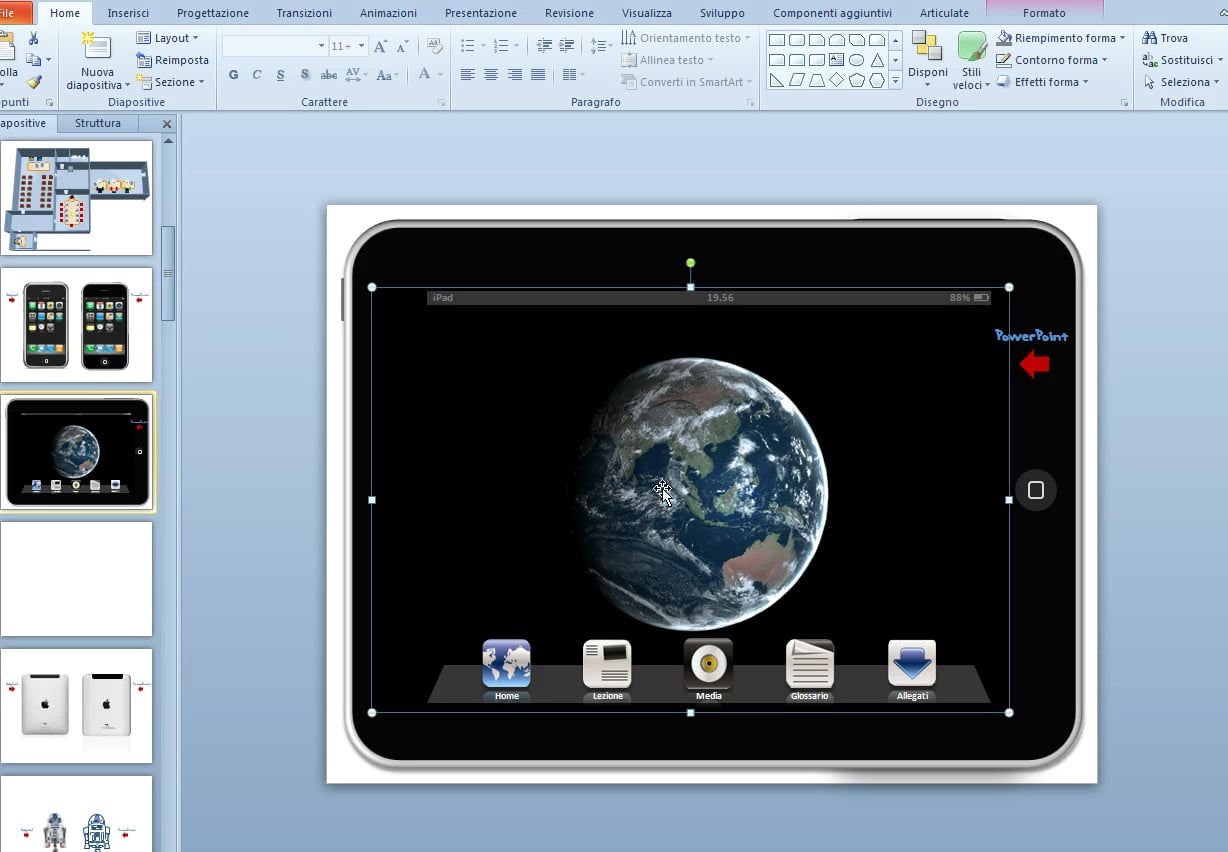Decrease font size with the small A icon
The height and width of the screenshot is (852, 1228).
pos(402,46)
